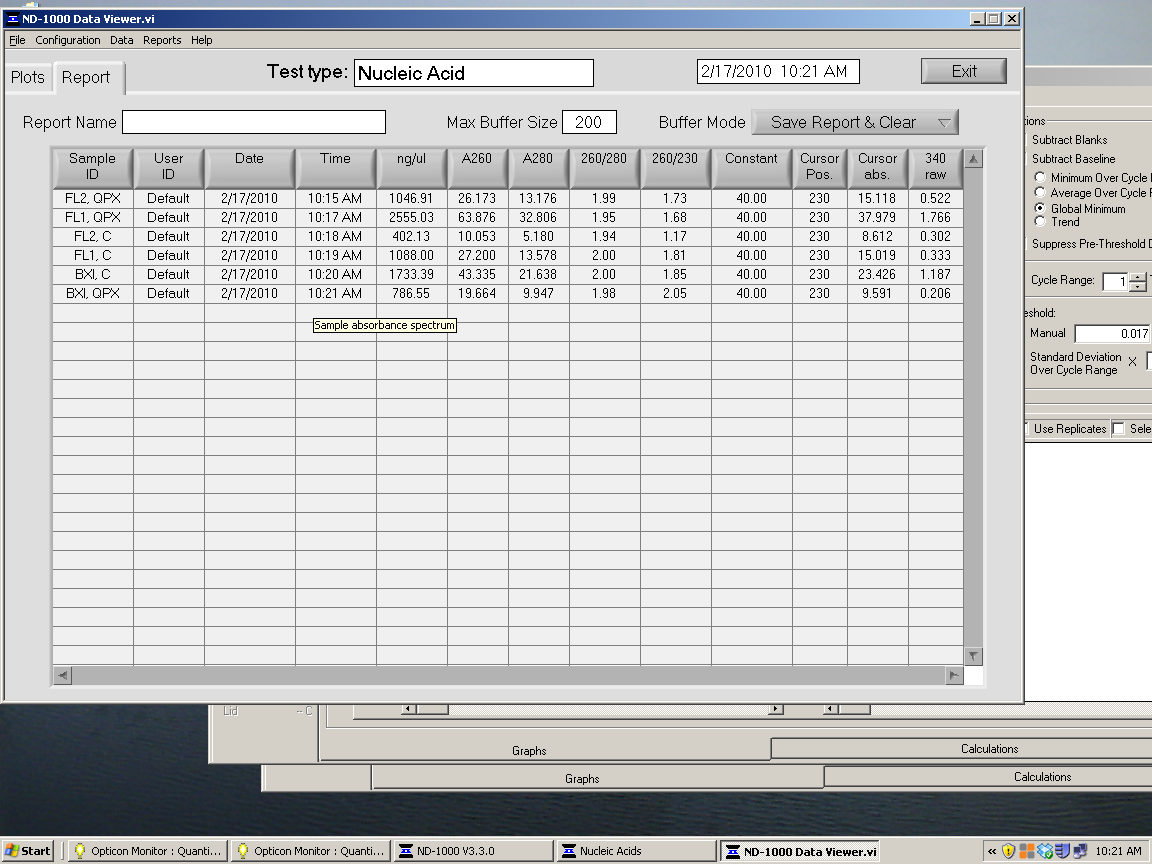Open the Windows Security Alerts tray icon
1152x864 pixels.
click(1009, 851)
